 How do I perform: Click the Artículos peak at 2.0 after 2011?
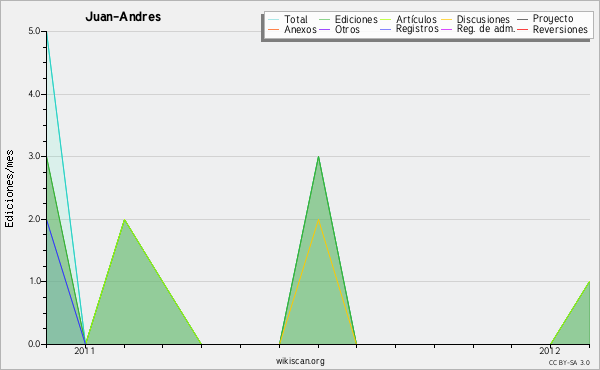pos(124,219)
